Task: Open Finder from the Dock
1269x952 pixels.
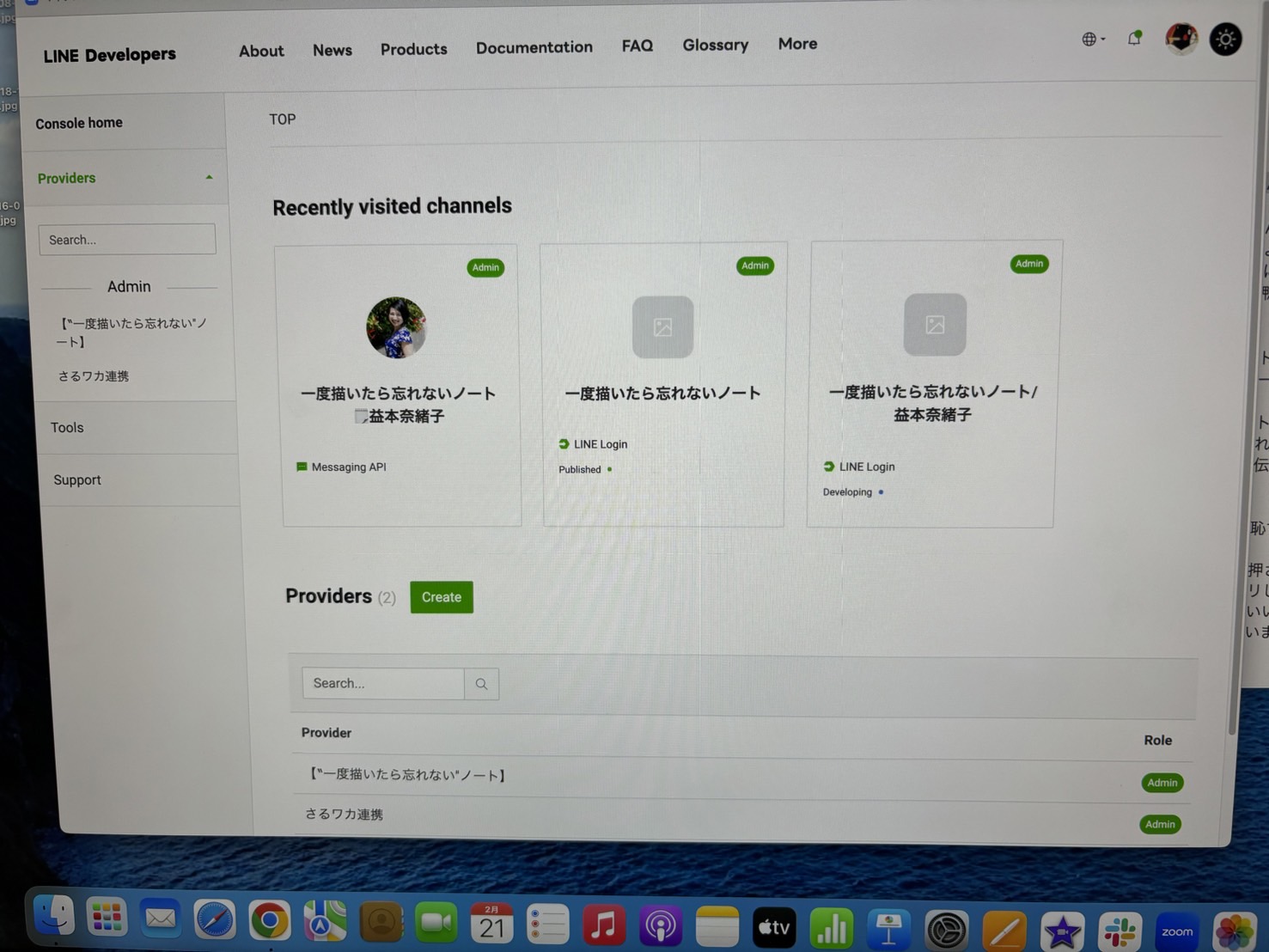Action: 53,916
